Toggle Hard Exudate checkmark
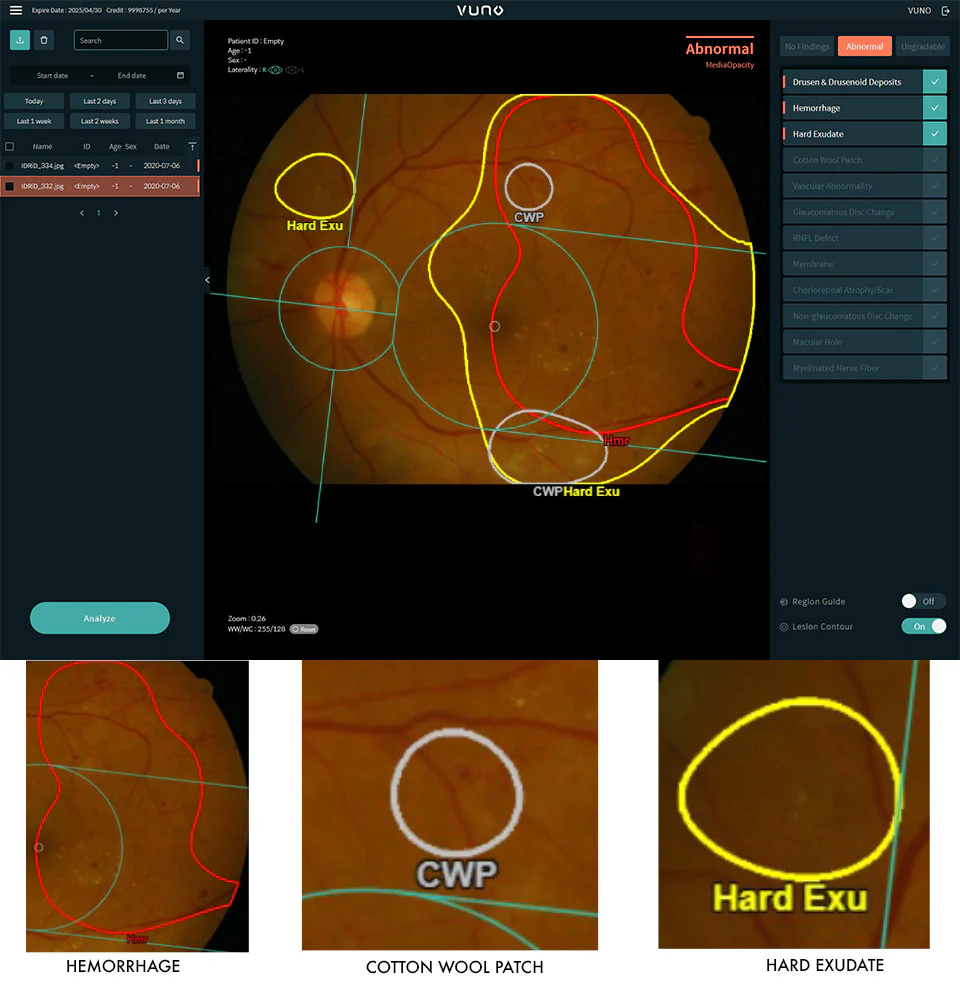Image resolution: width=960 pixels, height=1000 pixels. [x=934, y=134]
